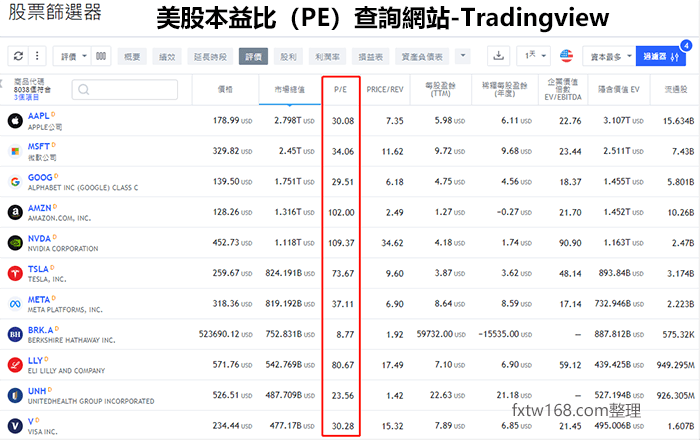The image size is (700, 440).
Task: Open the 評價 column set dropdown
Action: pos(72,56)
